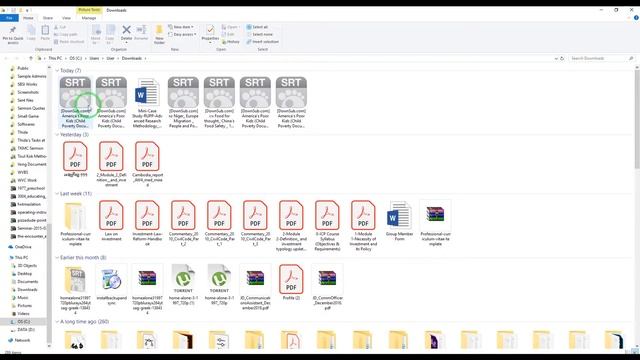
Task: Click Select all in the ribbon
Action: click(x=257, y=27)
